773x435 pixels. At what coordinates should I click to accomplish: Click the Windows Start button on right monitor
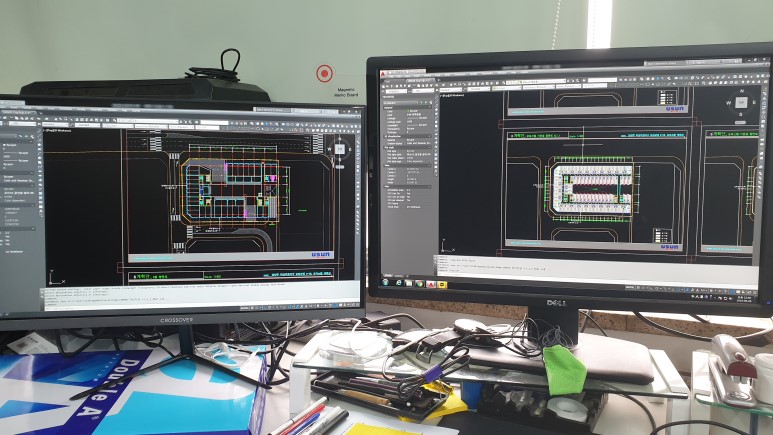[x=384, y=283]
